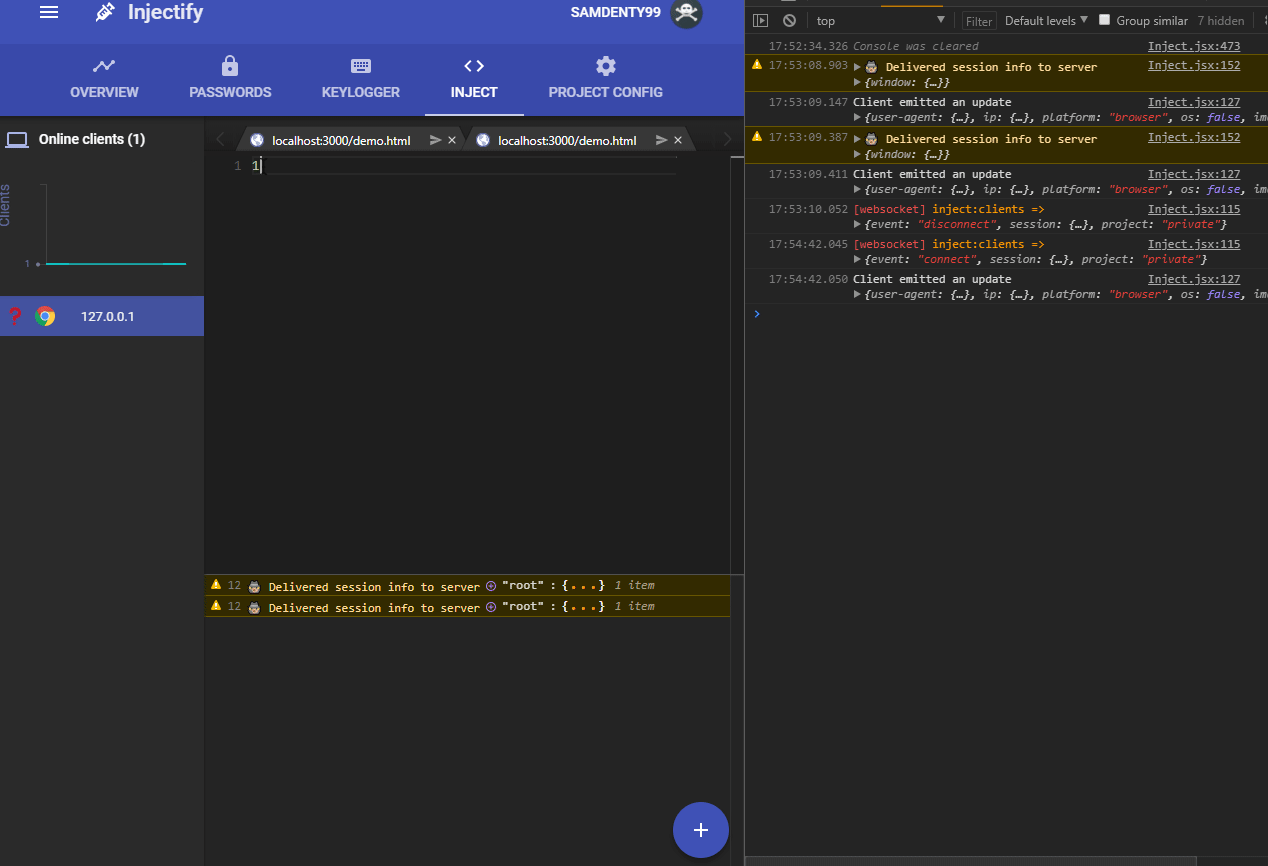Click the console Filter input
This screenshot has height=866, width=1268.
pos(979,21)
